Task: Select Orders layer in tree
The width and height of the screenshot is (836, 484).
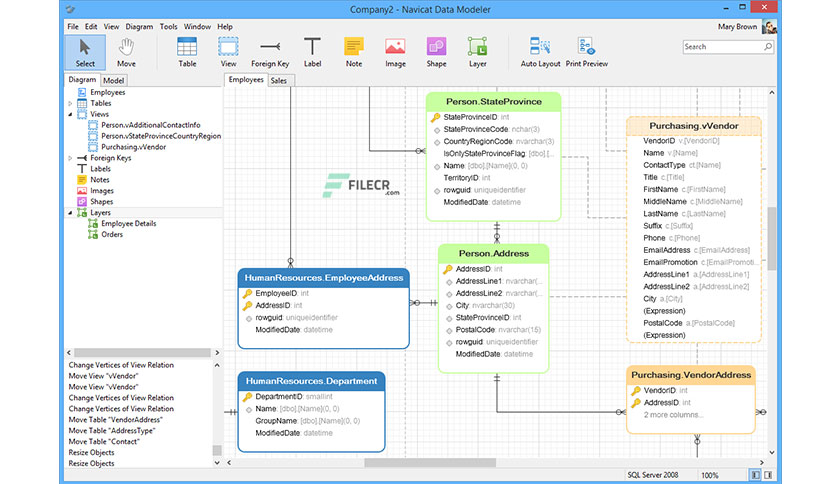Action: tap(112, 235)
